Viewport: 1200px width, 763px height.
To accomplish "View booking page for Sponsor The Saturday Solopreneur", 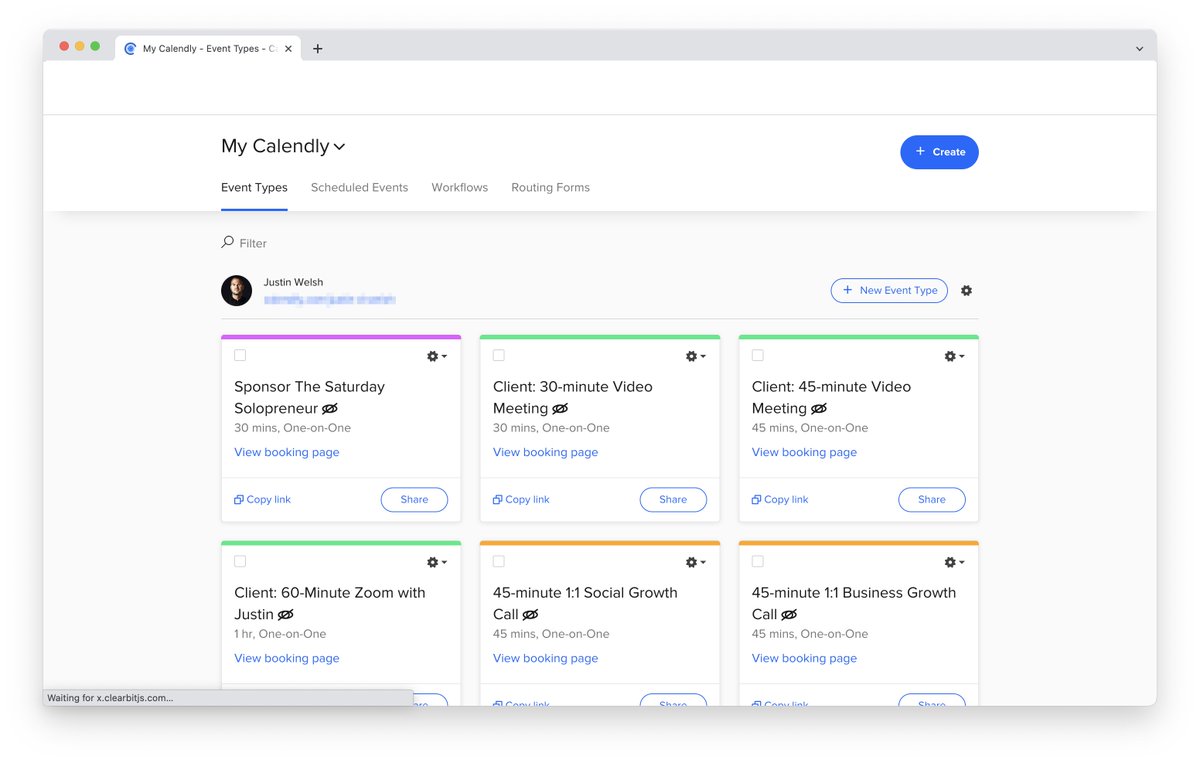I will [x=287, y=452].
